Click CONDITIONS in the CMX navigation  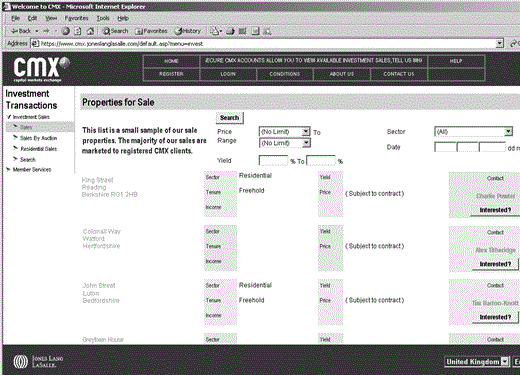[x=285, y=74]
